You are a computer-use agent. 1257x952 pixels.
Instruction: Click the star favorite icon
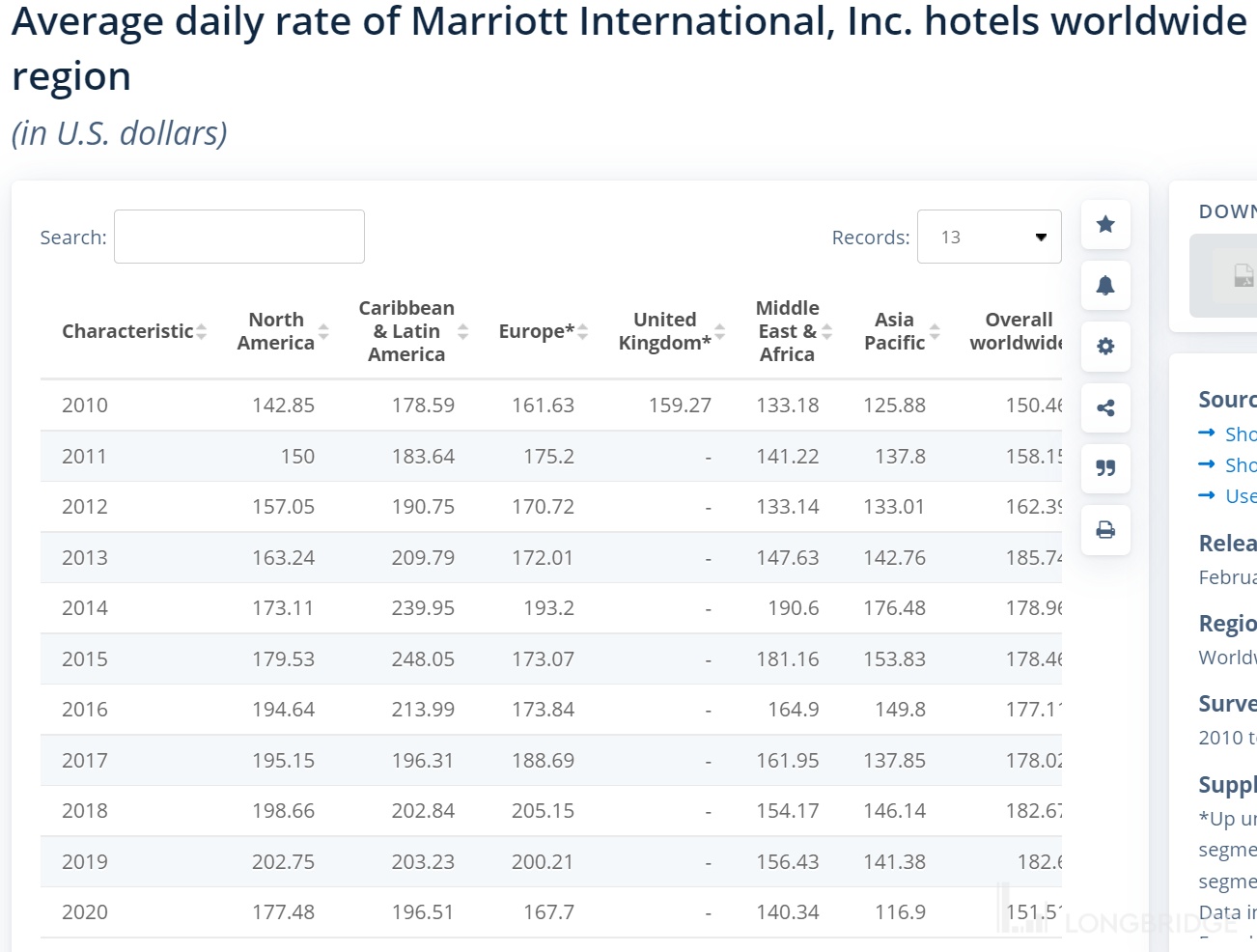point(1105,225)
